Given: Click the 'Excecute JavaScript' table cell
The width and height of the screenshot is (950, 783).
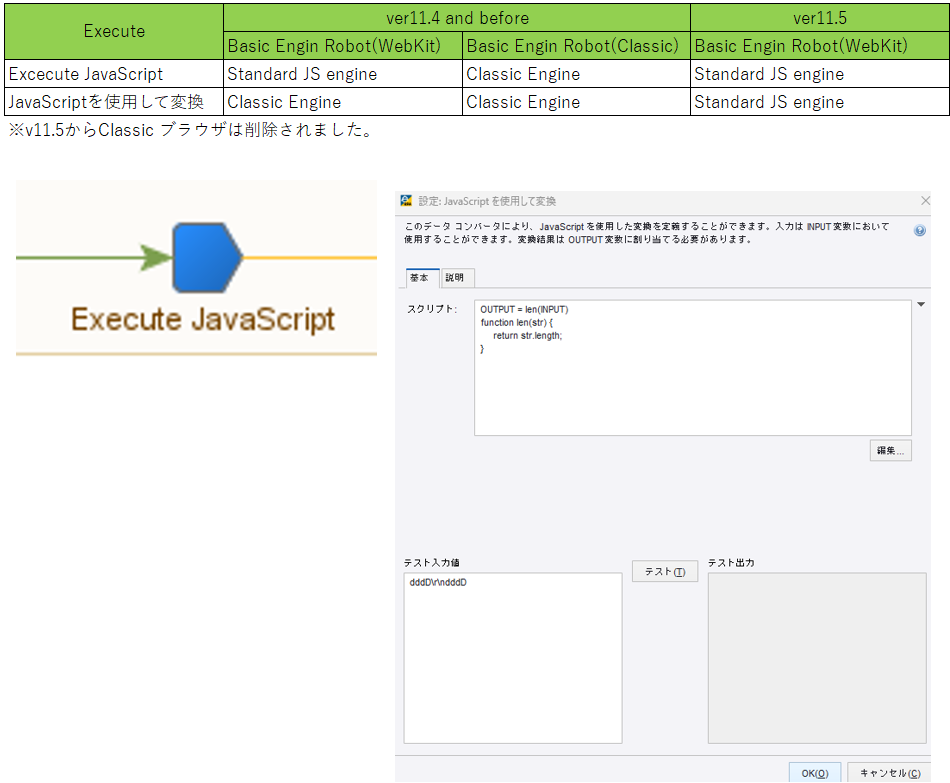Looking at the screenshot, I should (x=114, y=74).
